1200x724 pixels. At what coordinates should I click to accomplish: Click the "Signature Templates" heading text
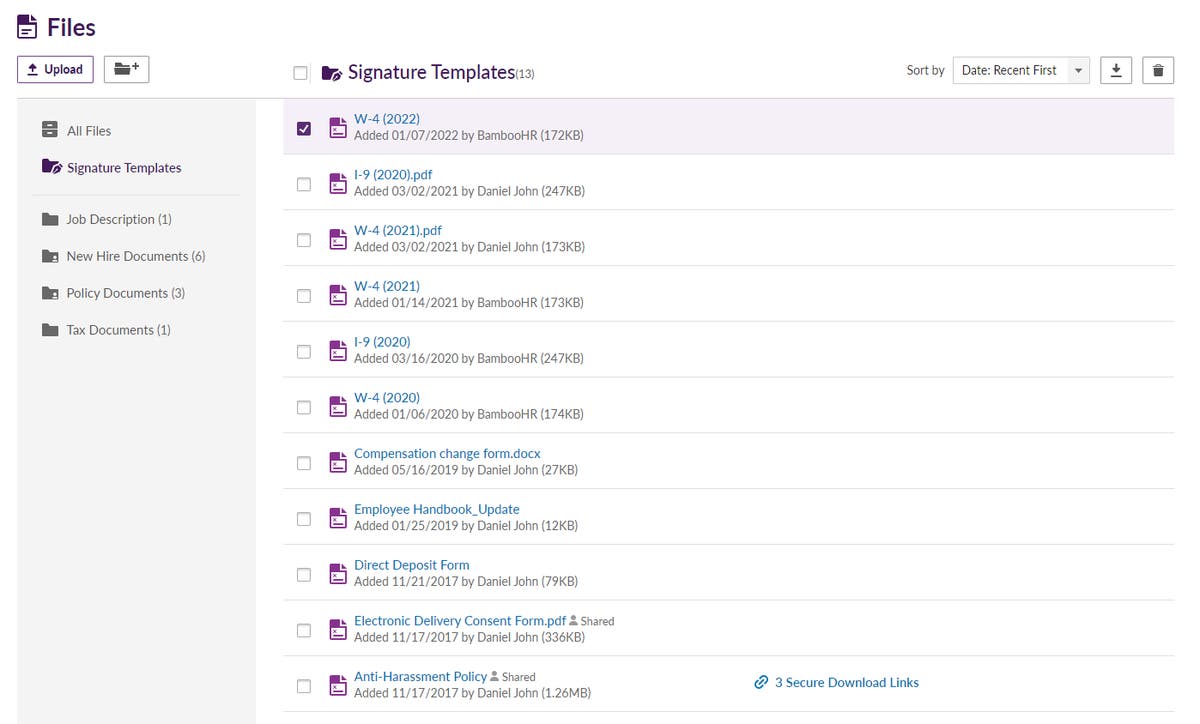coord(431,73)
